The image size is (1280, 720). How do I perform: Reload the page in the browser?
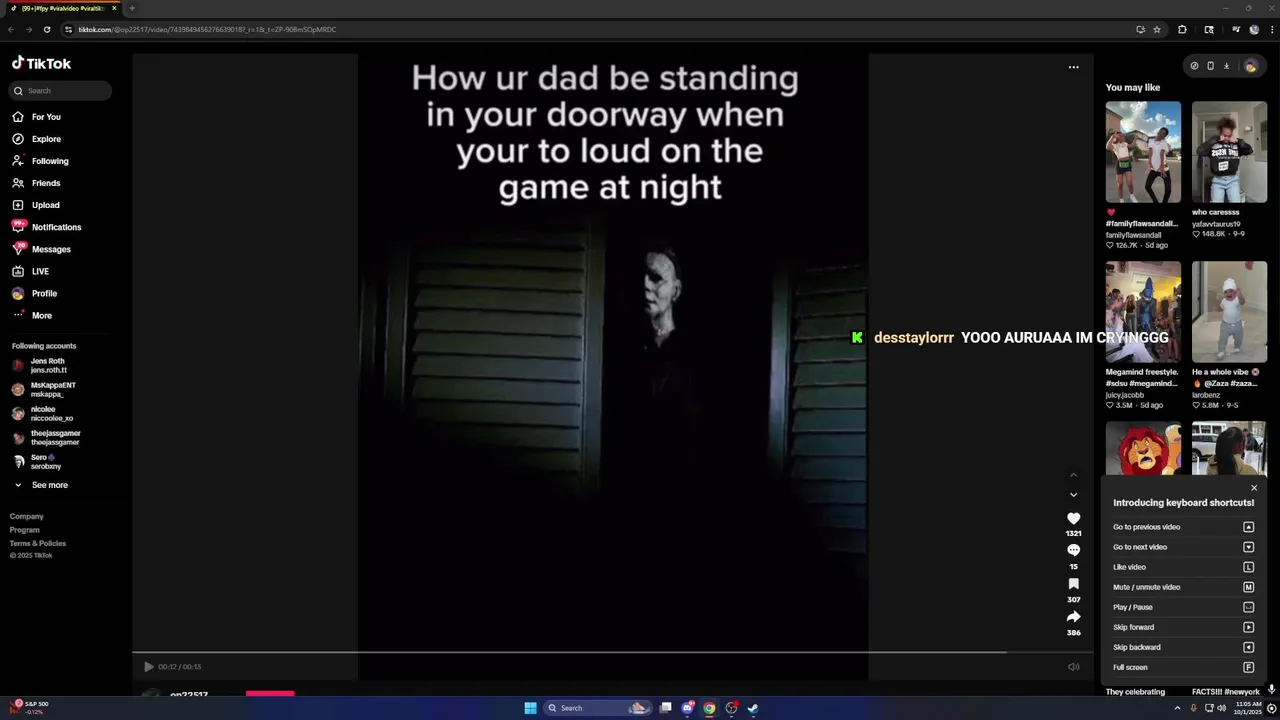point(46,29)
